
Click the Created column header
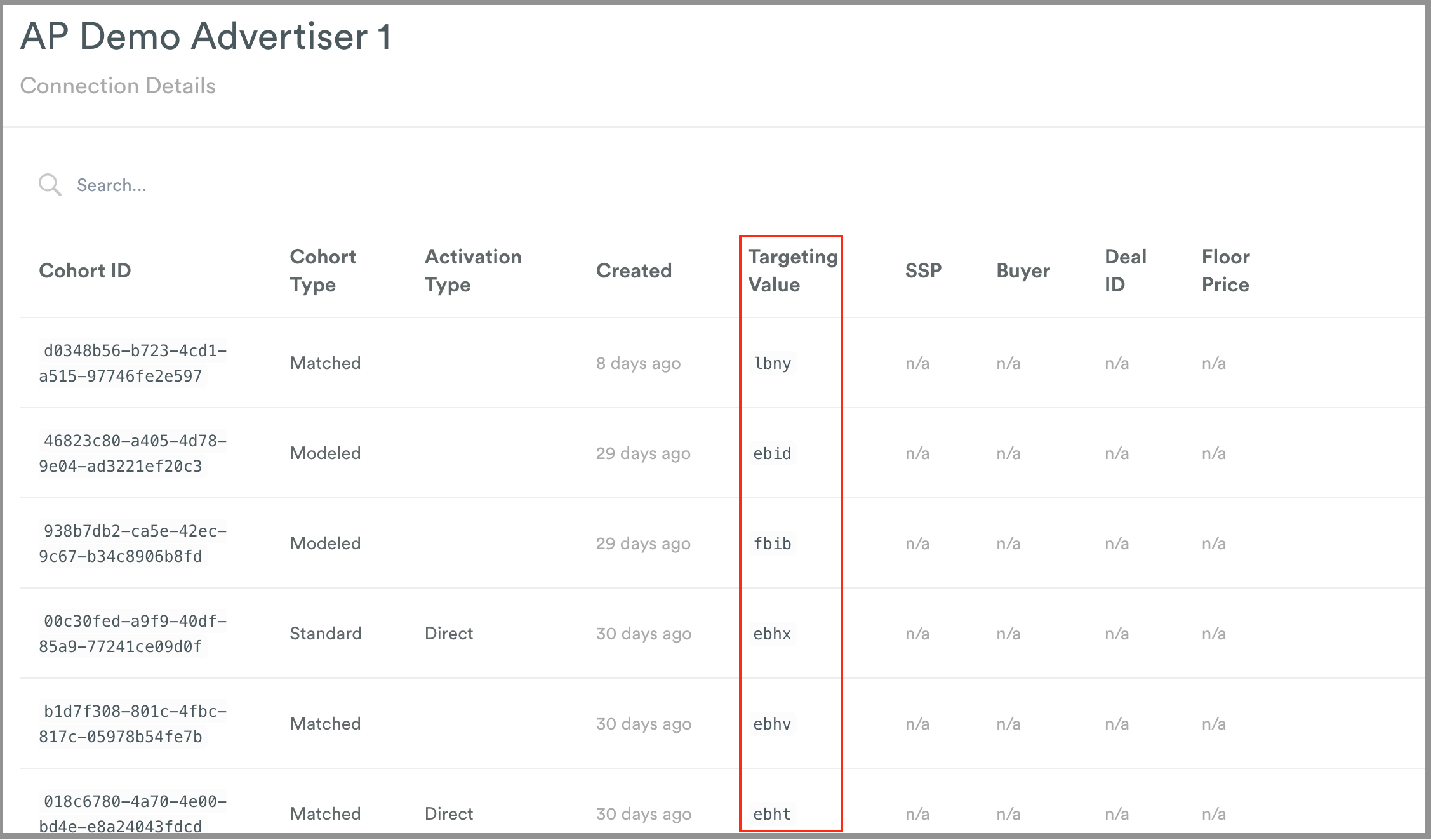pos(634,270)
